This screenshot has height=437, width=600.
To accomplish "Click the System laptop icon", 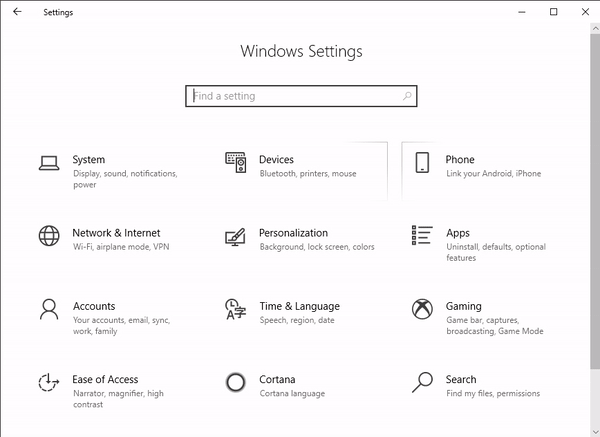I will 49,163.
